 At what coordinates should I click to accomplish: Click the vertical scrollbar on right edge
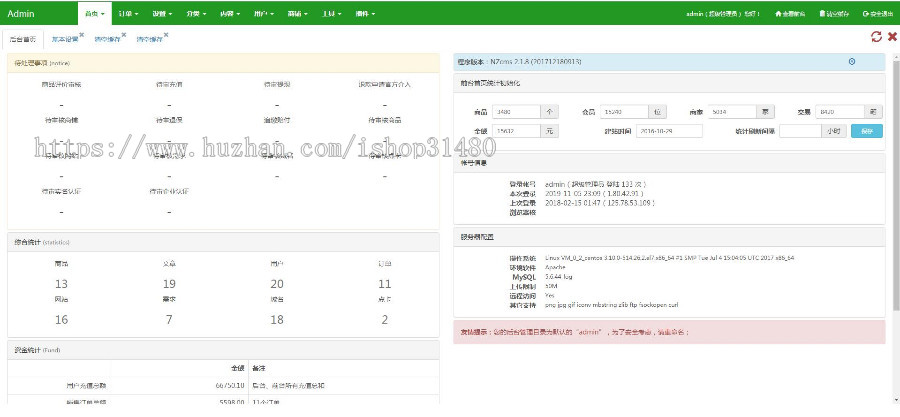coord(897,184)
